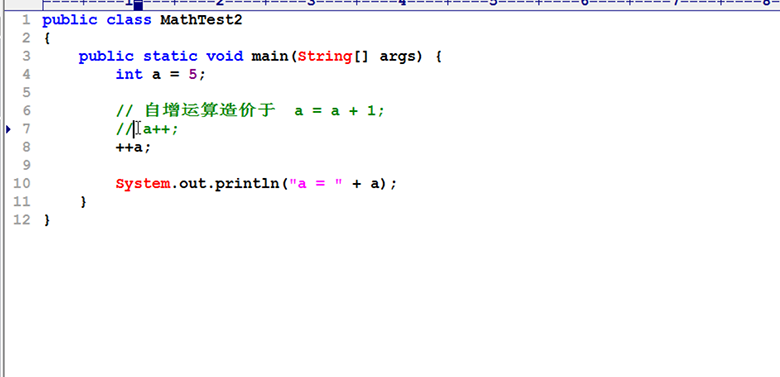Screen dimensions: 780x377
Task: Click the column indicator block on the ruler
Action: (x=138, y=5)
